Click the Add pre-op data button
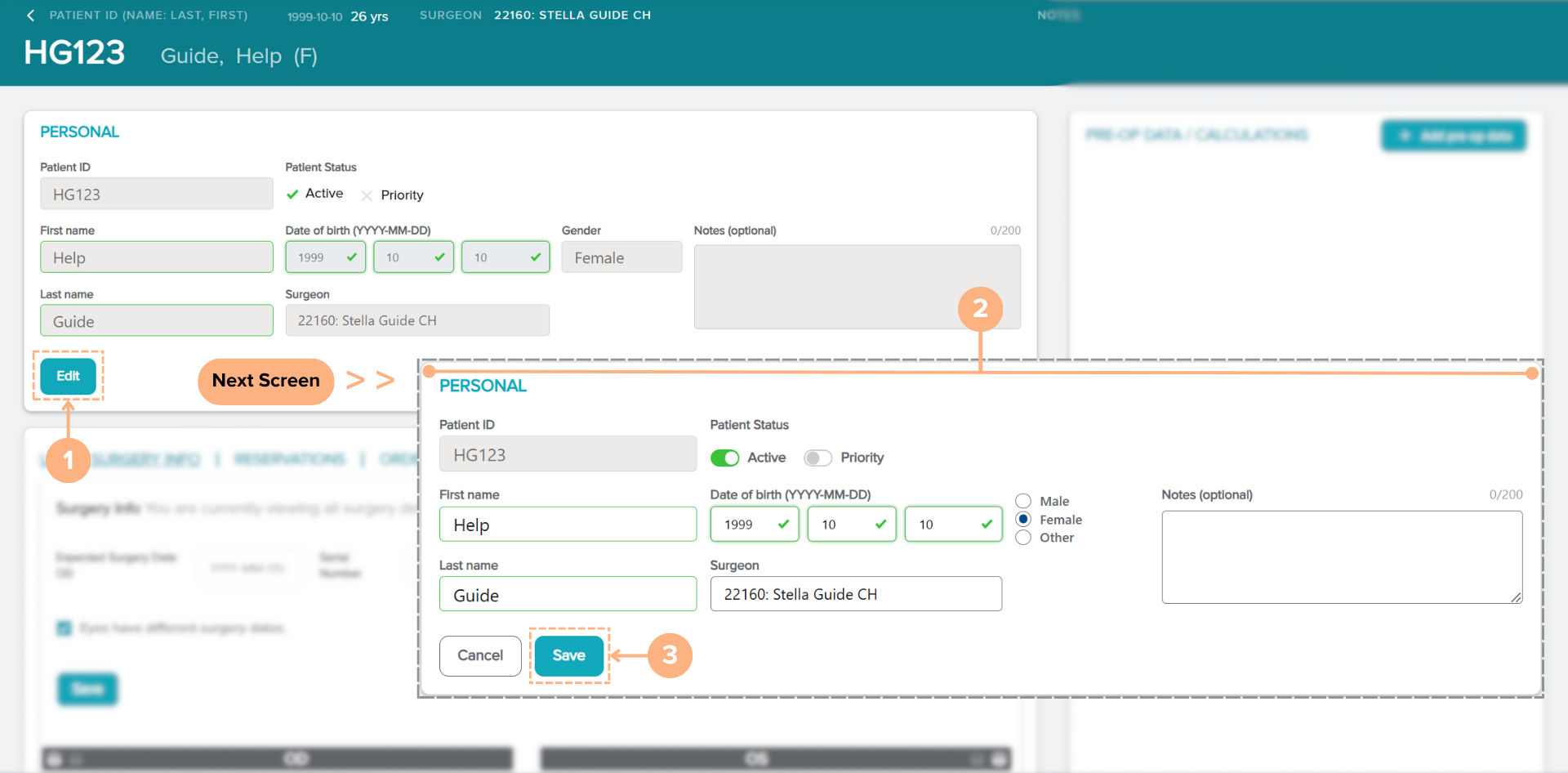 (x=1454, y=136)
